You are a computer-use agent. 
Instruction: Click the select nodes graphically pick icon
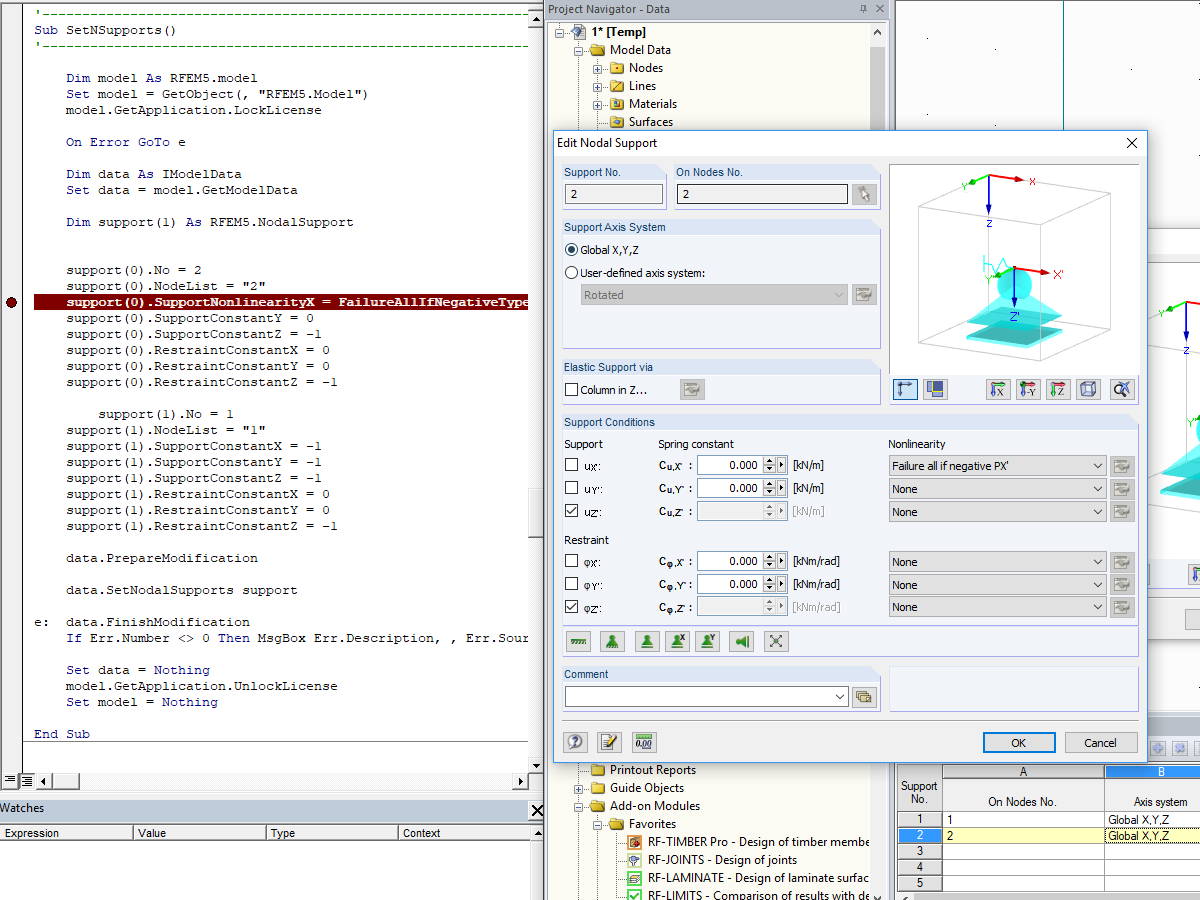863,194
